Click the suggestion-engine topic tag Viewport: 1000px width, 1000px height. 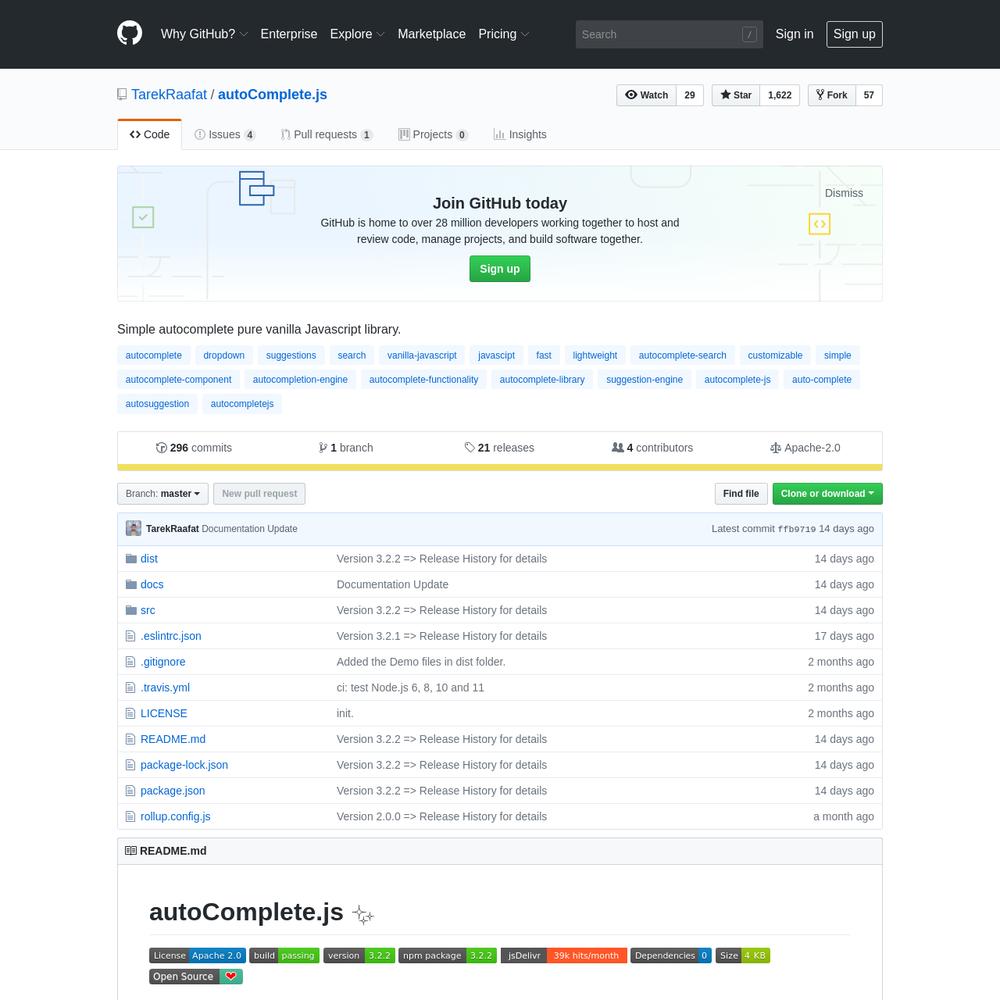click(x=644, y=379)
